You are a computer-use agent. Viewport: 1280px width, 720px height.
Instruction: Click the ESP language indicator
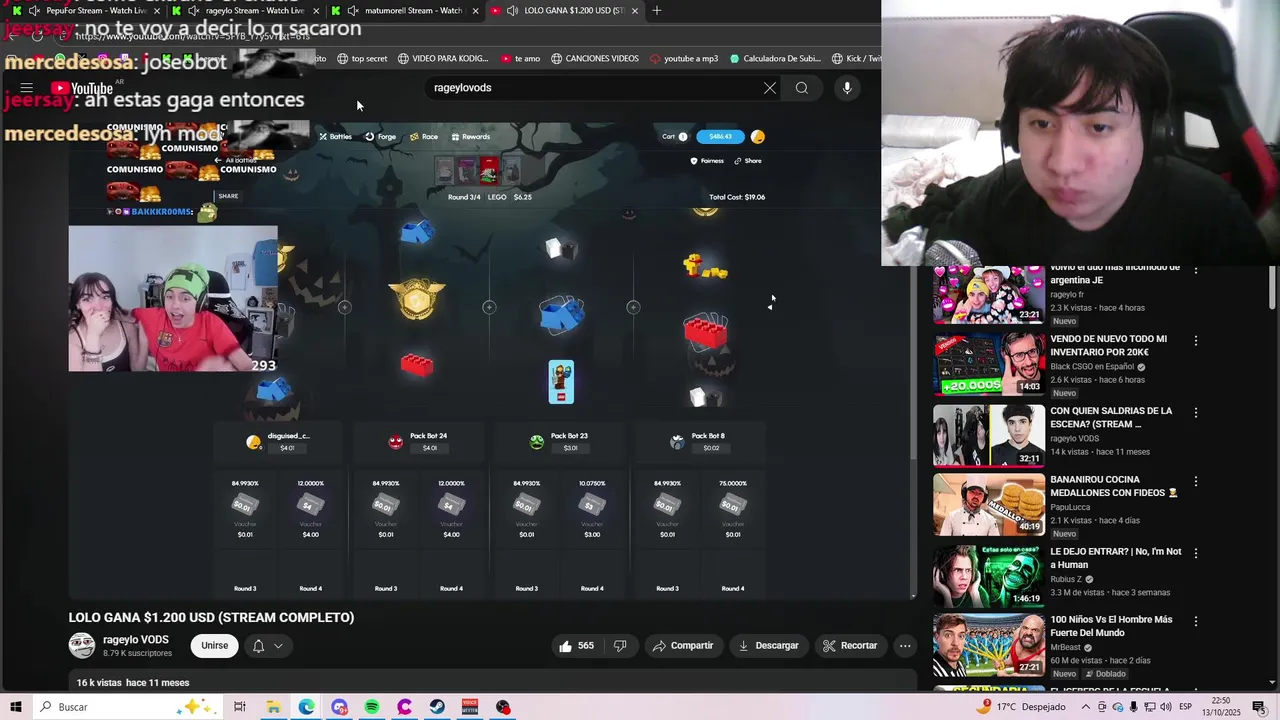(x=1186, y=707)
